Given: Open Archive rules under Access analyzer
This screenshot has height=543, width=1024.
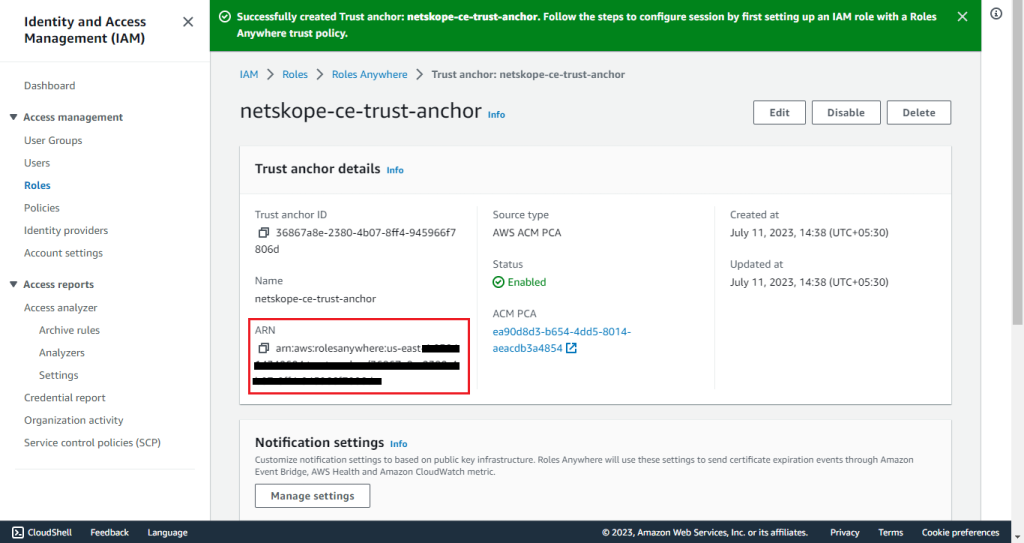Looking at the screenshot, I should coord(69,330).
